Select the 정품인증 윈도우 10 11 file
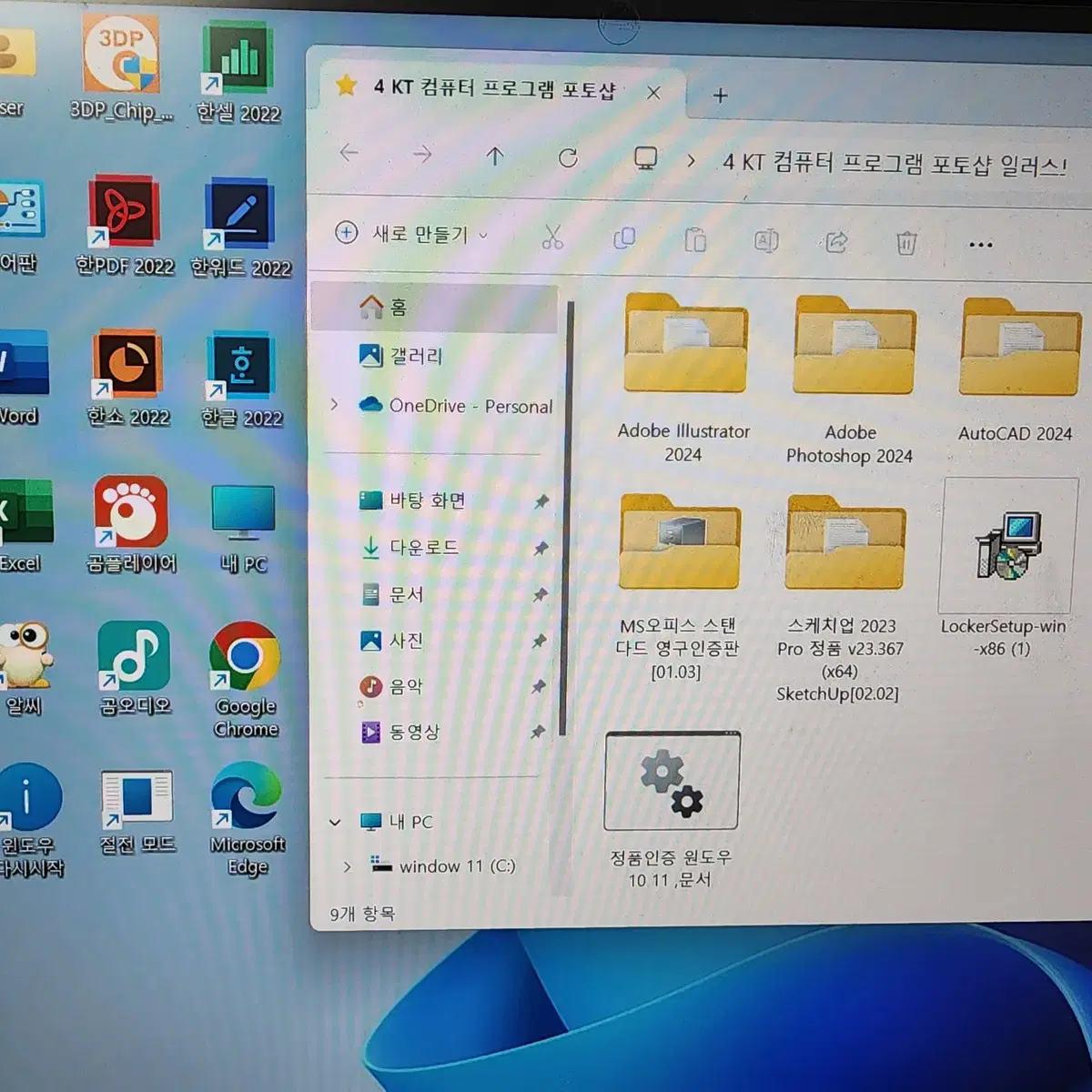The image size is (1092, 1092). click(x=672, y=810)
